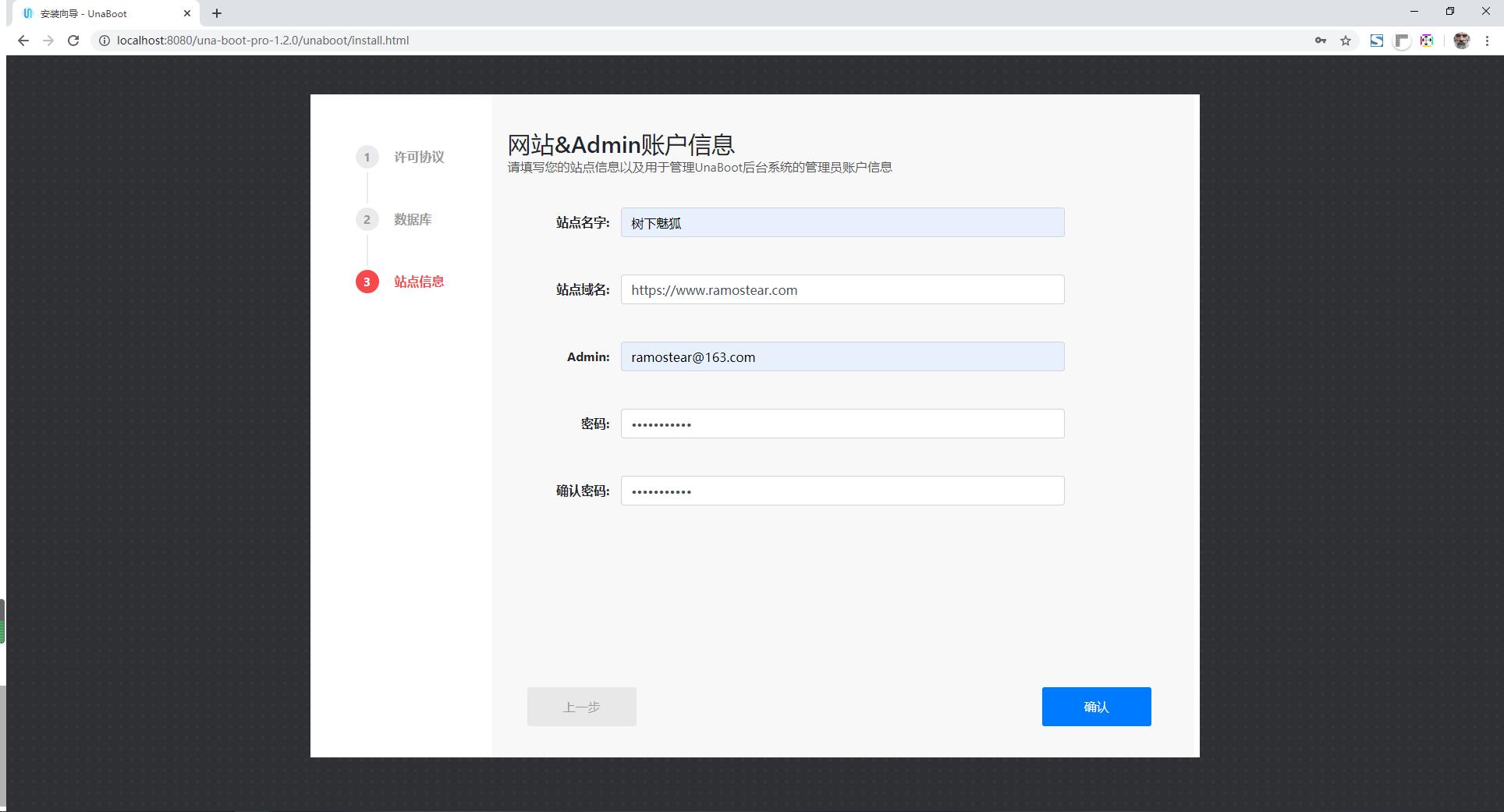Close the UnaBoot install wizard tab
This screenshot has width=1504, height=812.
coord(187,13)
